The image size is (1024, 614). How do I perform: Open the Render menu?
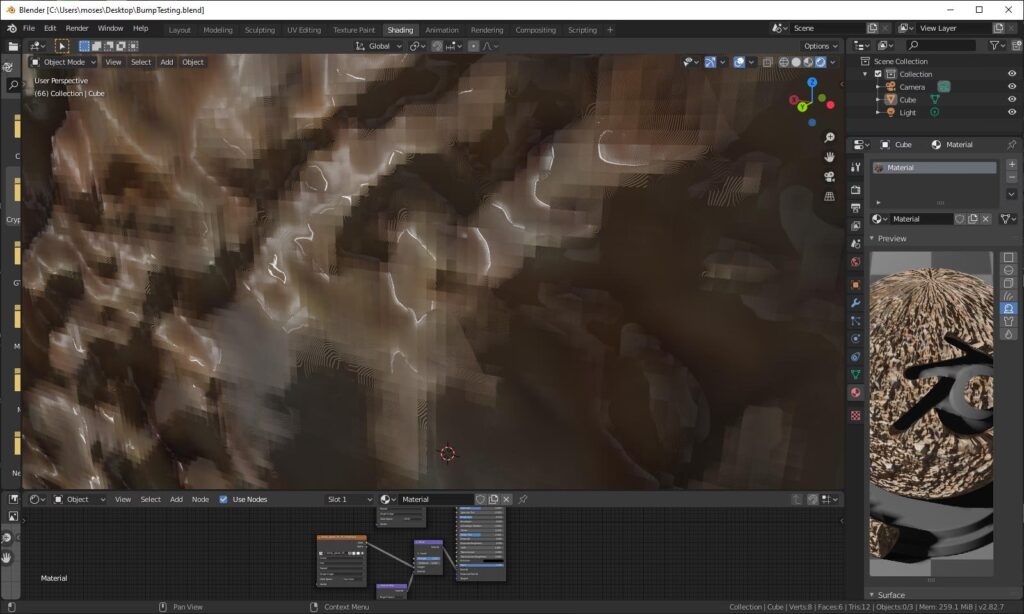tap(77, 28)
